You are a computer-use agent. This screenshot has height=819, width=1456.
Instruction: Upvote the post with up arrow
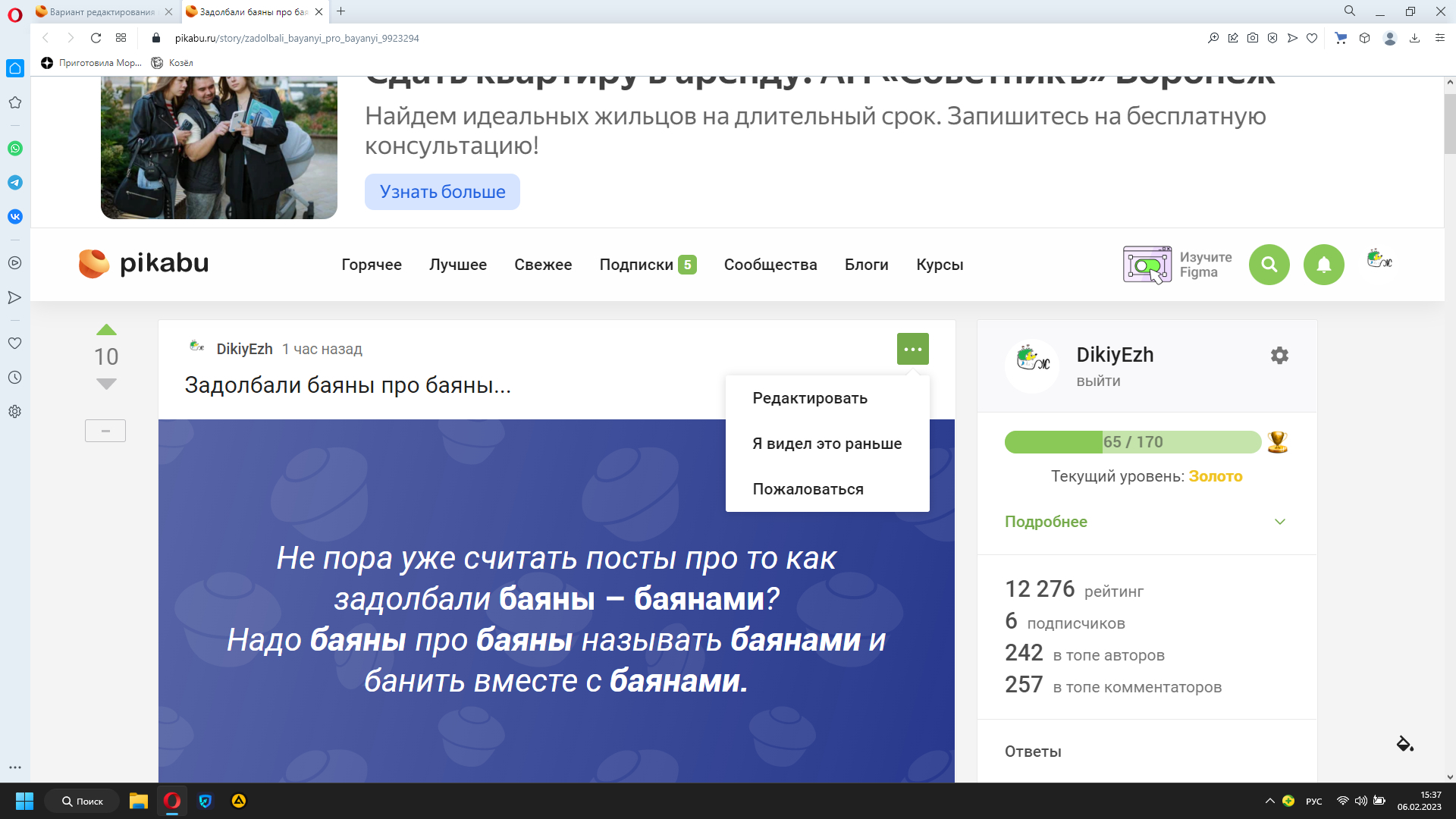tap(106, 330)
